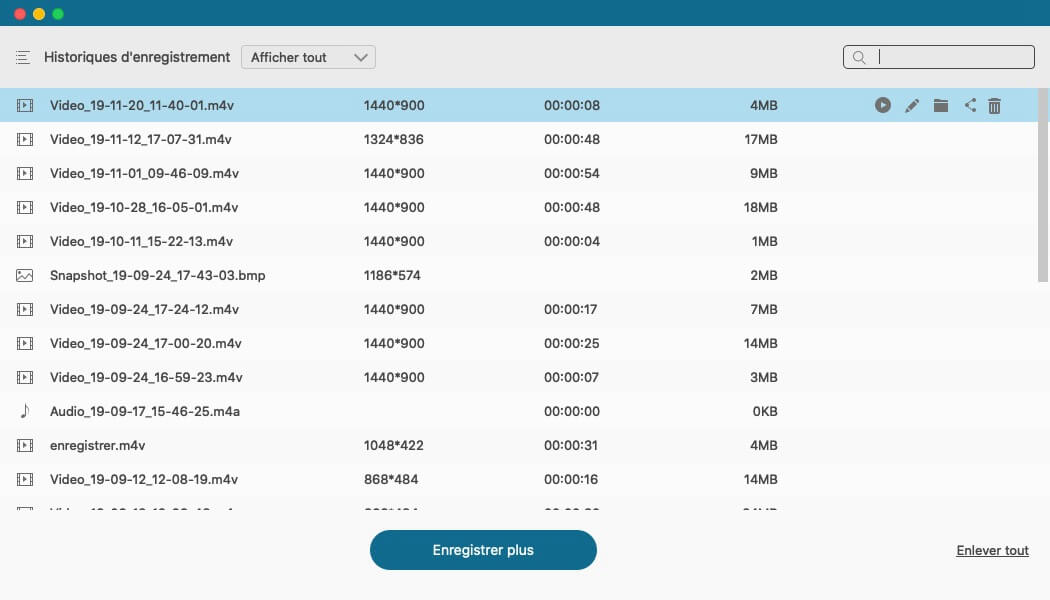This screenshot has height=600, width=1050.
Task: Select file Snapshot_19-09-24_17-43-03.bmp
Action: point(157,275)
